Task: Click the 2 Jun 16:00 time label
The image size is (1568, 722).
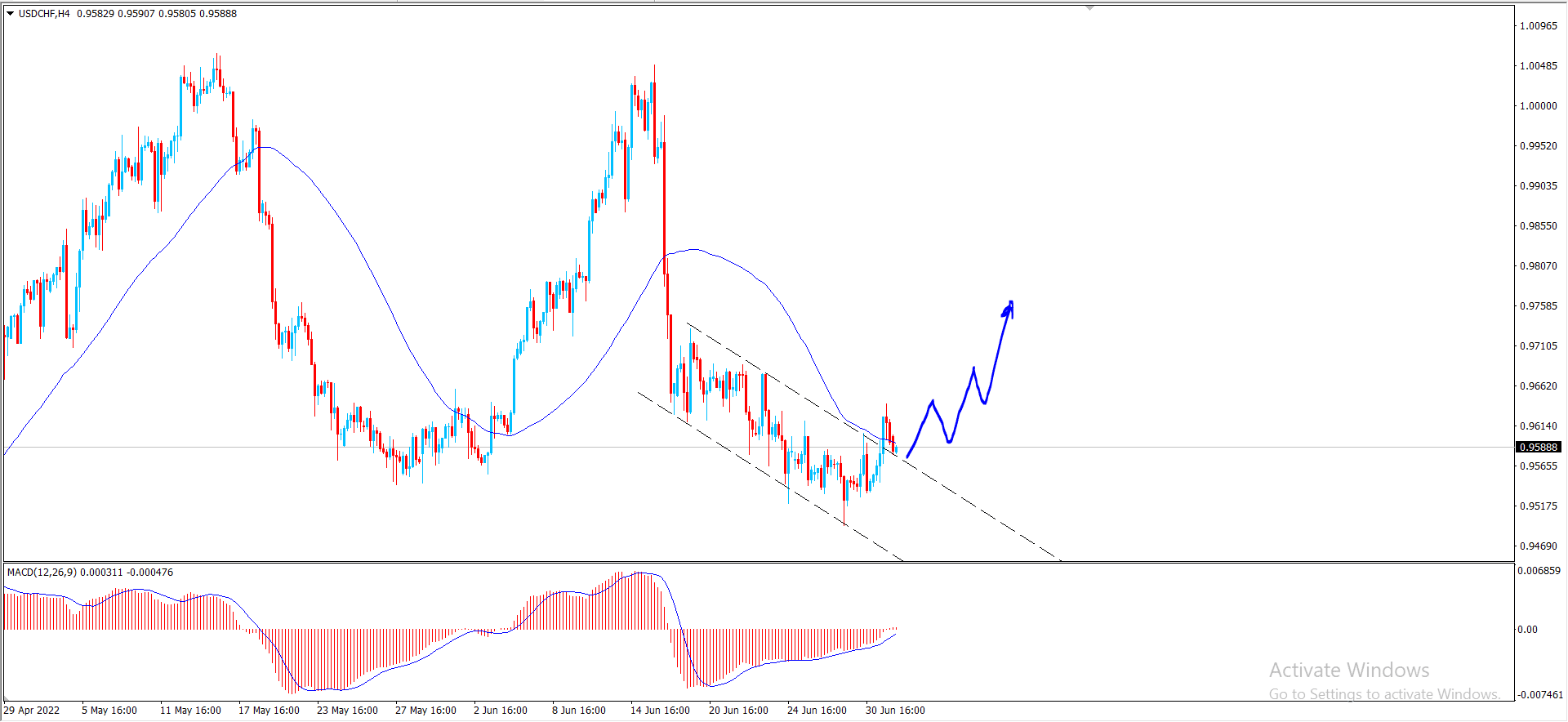Action: coord(501,710)
